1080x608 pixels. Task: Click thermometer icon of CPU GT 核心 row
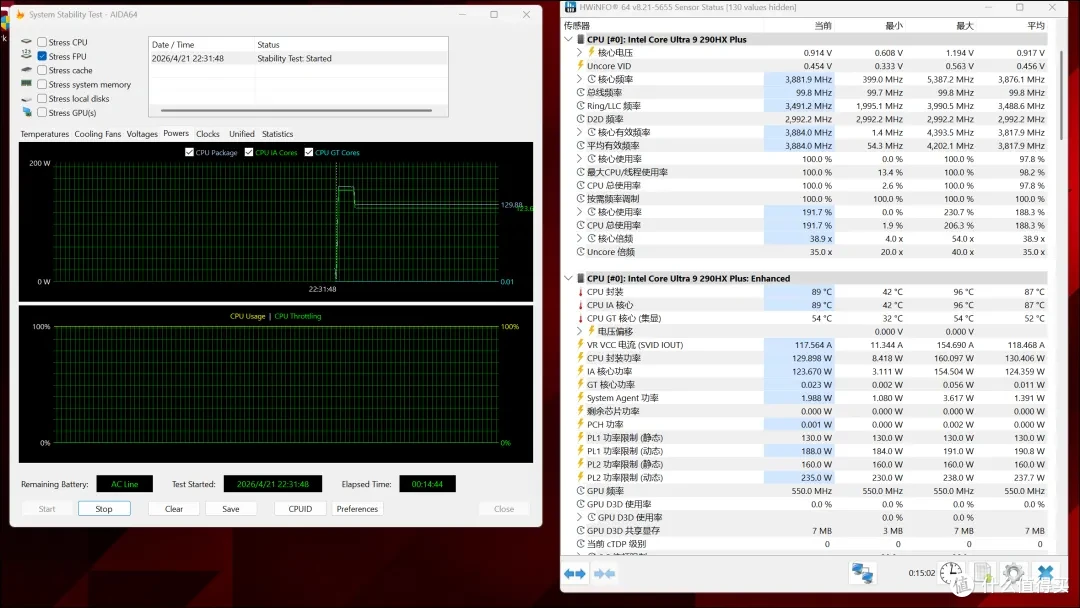pos(581,318)
